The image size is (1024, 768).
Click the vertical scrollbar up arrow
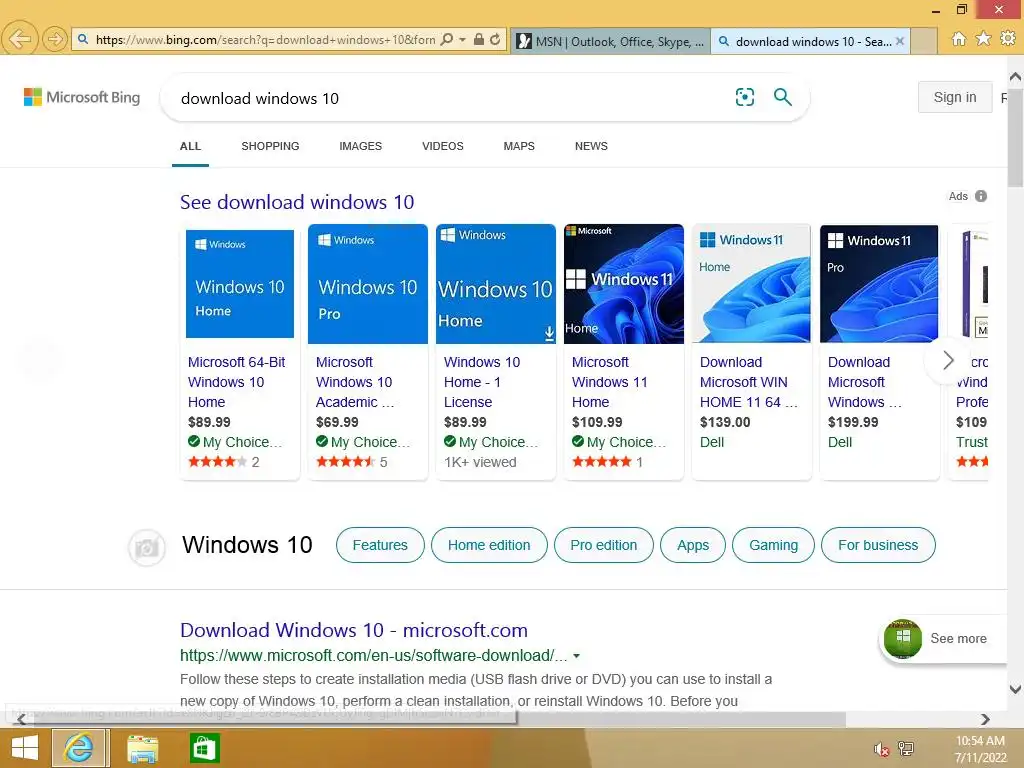tap(1016, 77)
